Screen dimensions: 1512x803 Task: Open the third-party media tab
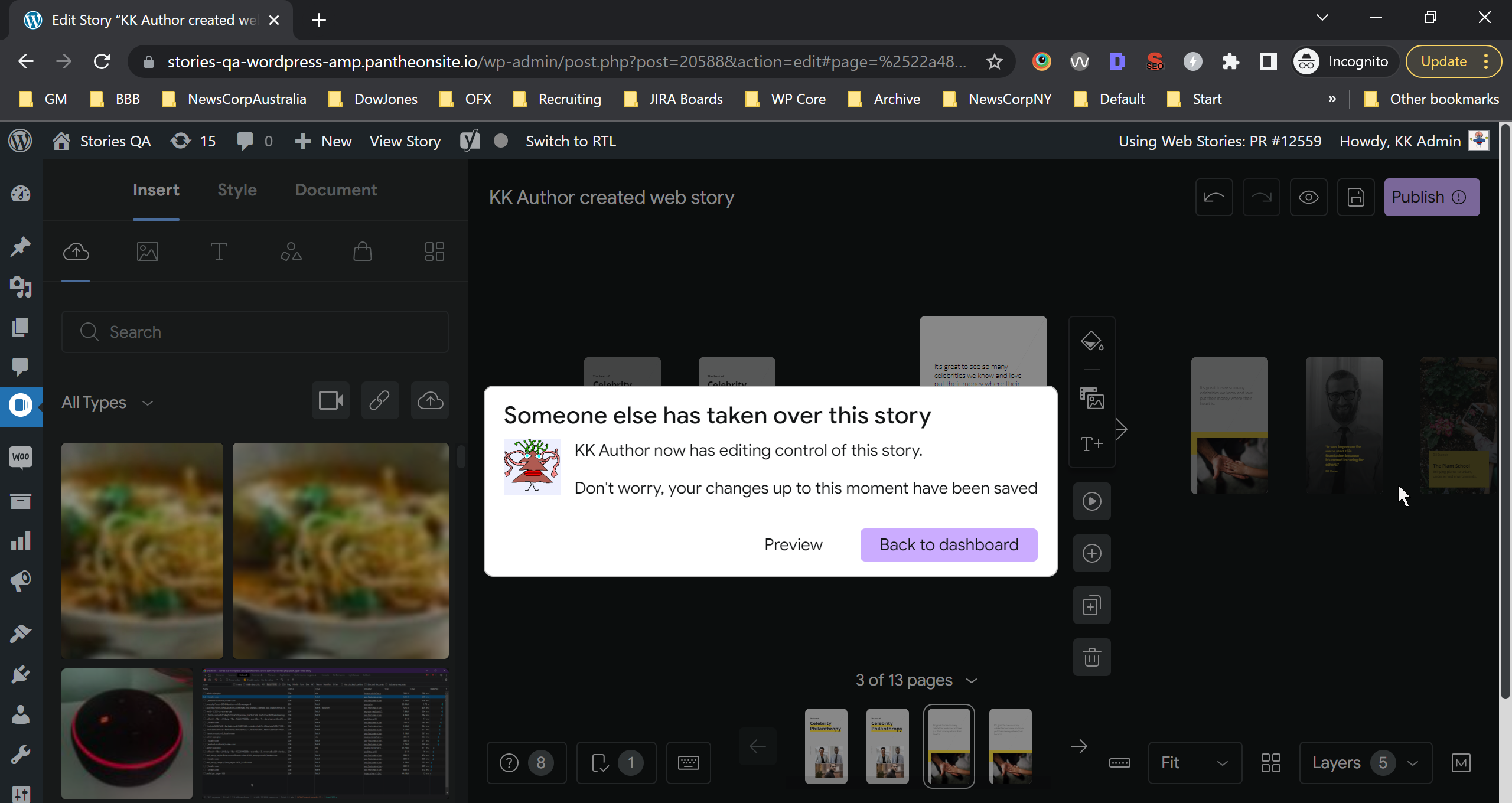tap(148, 252)
